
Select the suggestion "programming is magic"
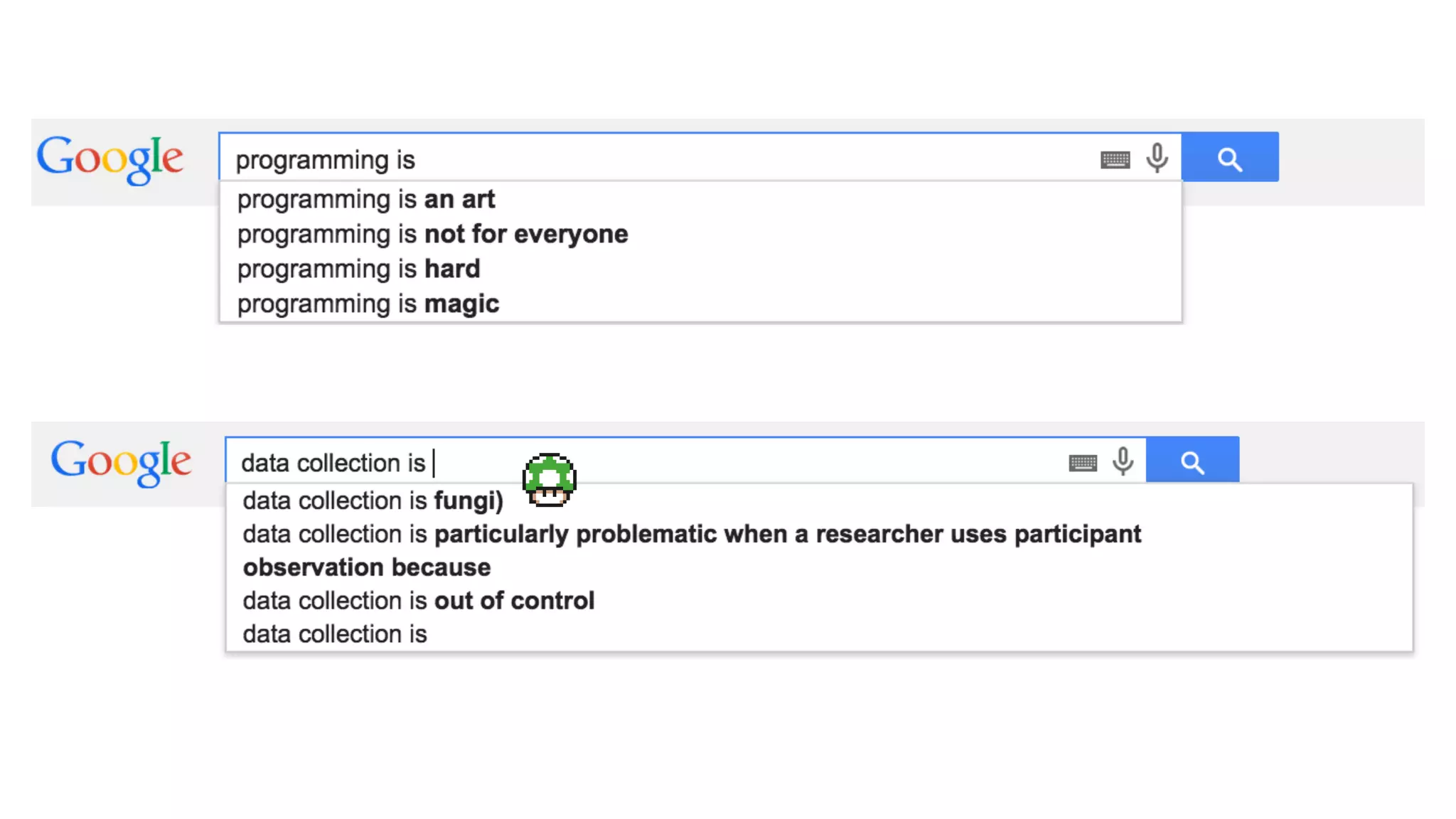click(x=368, y=304)
